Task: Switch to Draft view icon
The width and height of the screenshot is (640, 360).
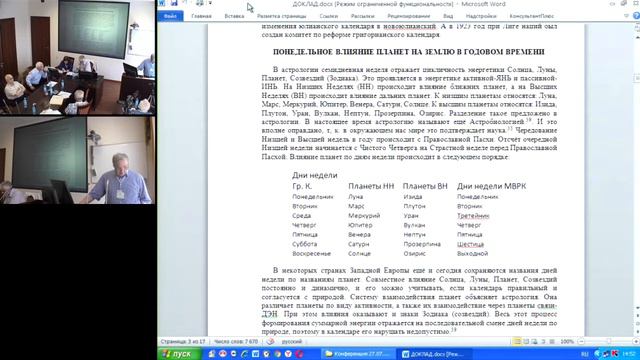Action: tap(552, 341)
